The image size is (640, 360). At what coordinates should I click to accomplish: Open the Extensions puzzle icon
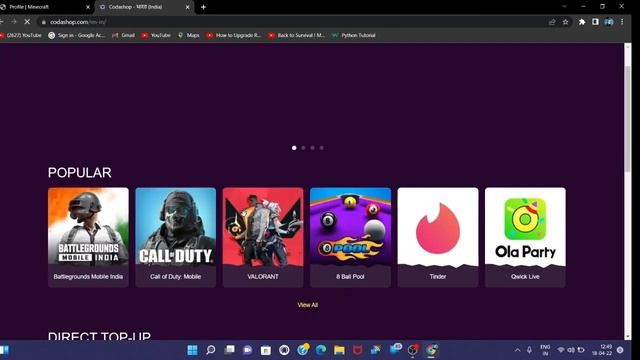[582, 22]
